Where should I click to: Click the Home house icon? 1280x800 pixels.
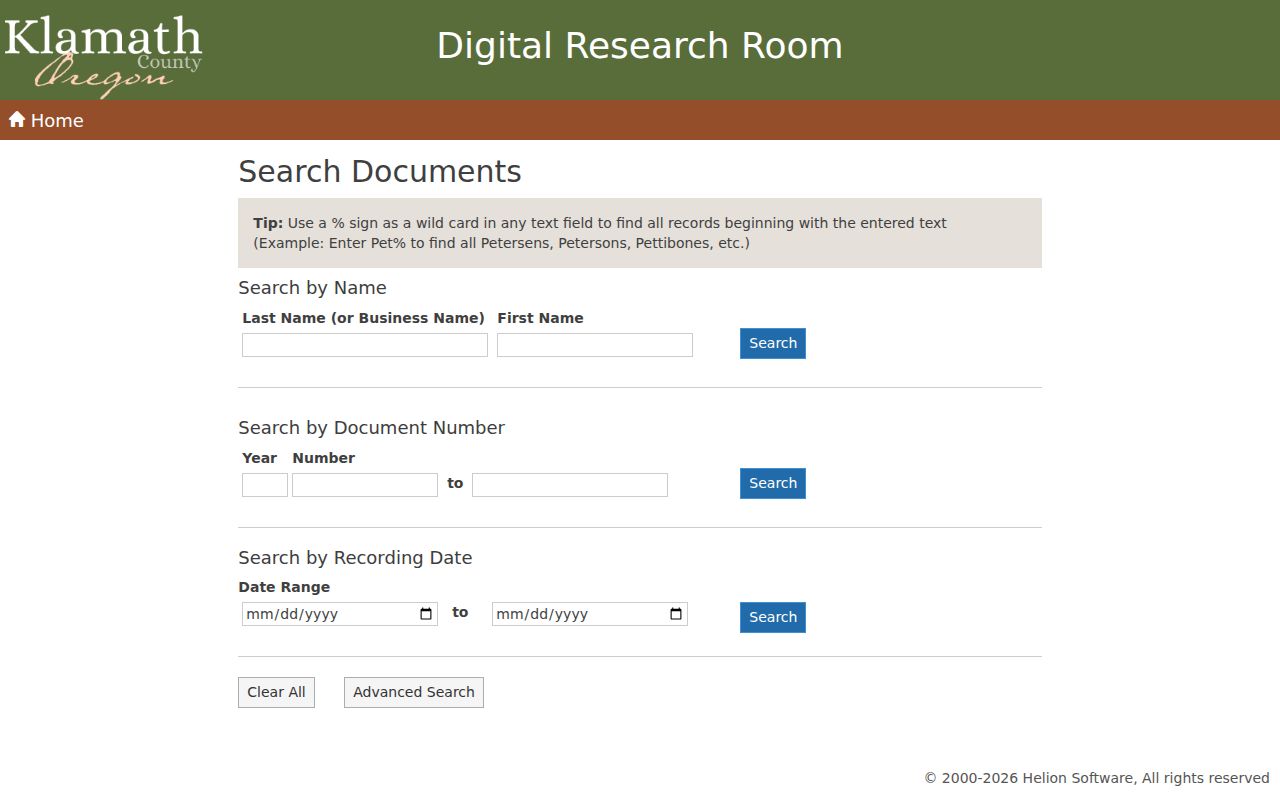point(17,120)
